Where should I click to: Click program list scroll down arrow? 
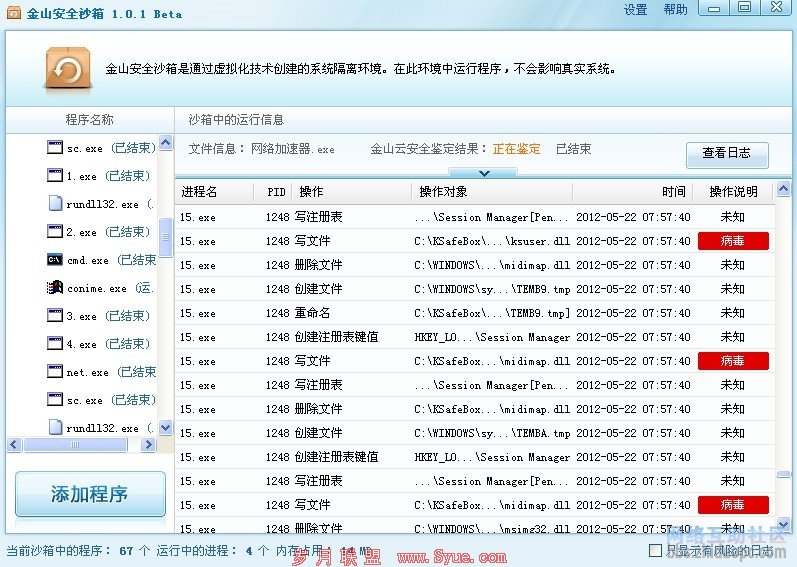[166, 427]
